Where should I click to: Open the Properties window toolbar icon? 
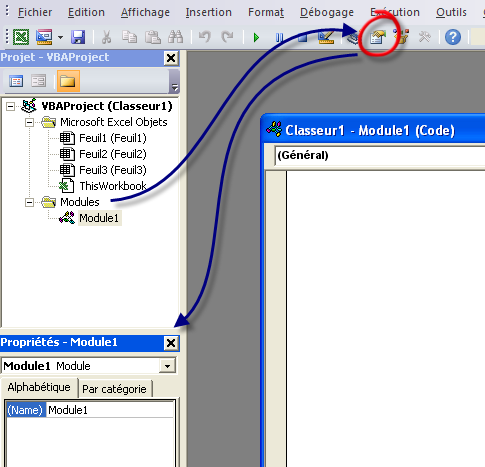tap(378, 37)
